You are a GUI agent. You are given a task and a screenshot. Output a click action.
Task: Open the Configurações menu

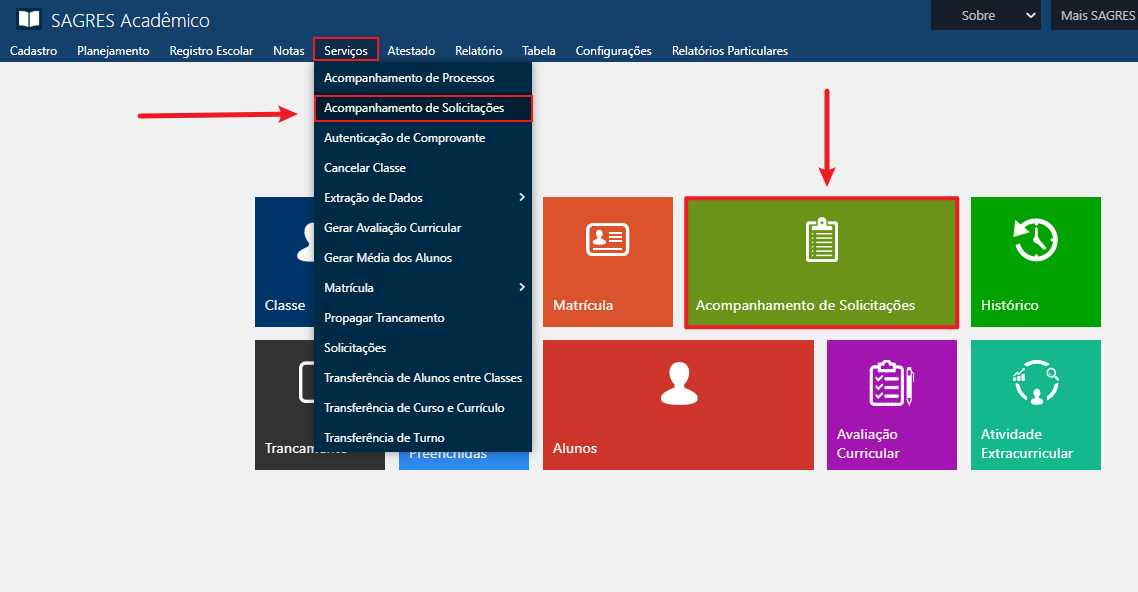(613, 50)
